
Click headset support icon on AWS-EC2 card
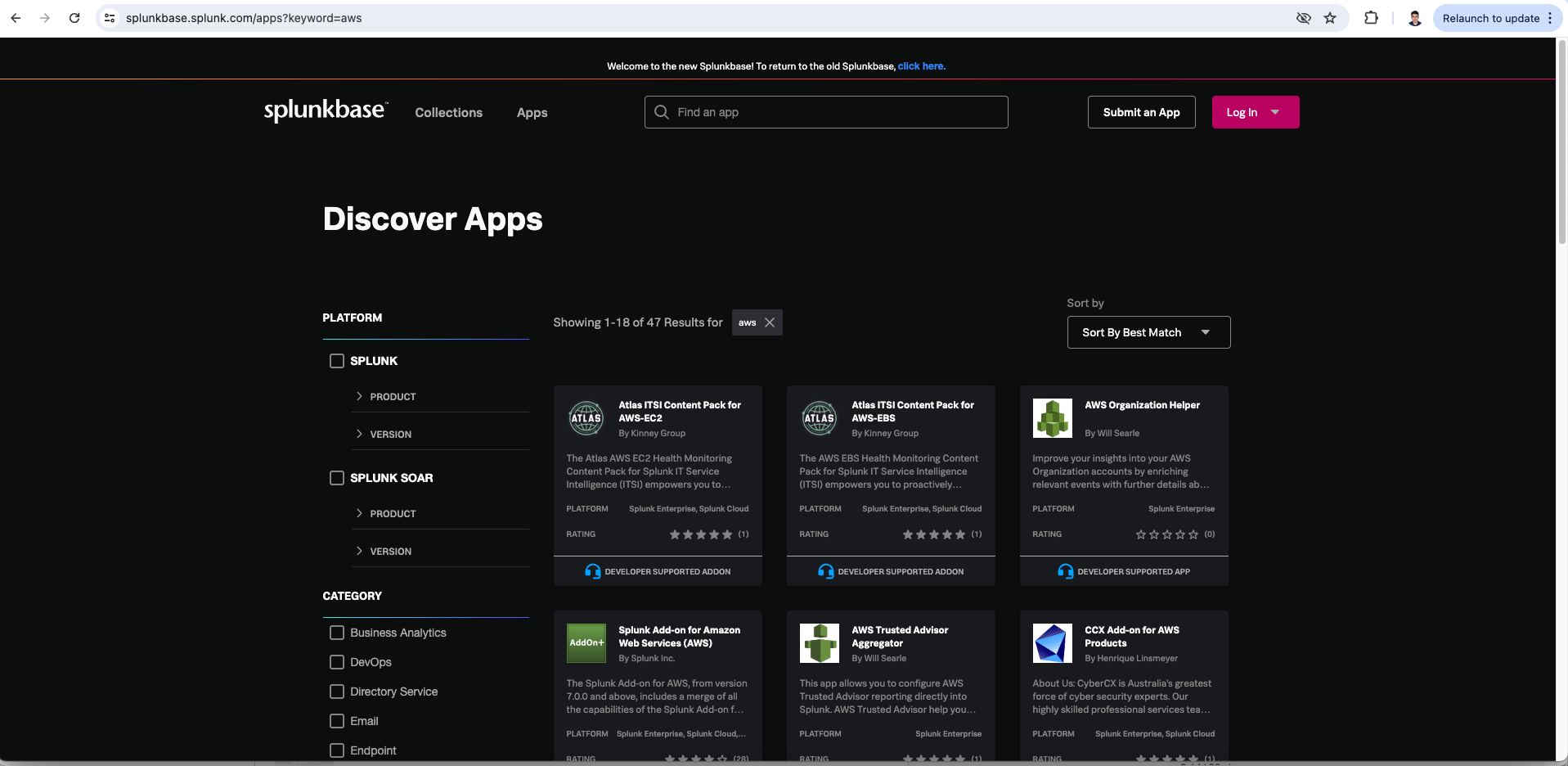(593, 571)
